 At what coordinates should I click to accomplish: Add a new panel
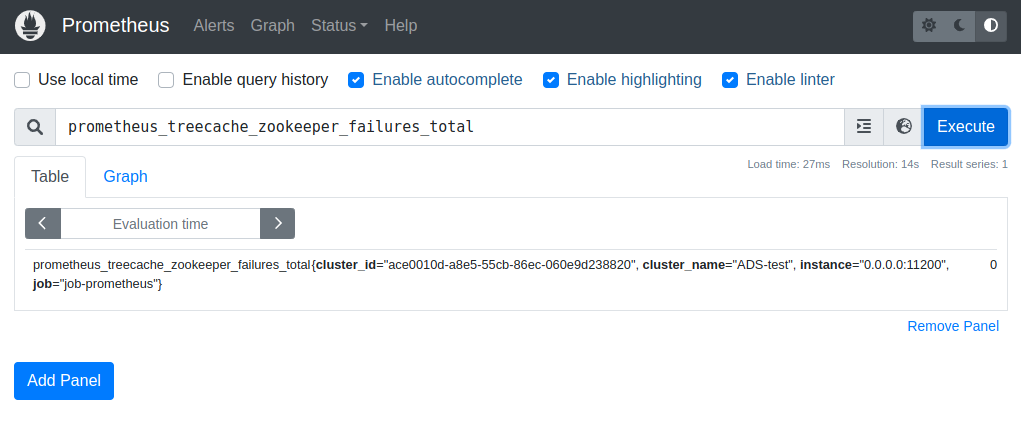click(x=64, y=381)
